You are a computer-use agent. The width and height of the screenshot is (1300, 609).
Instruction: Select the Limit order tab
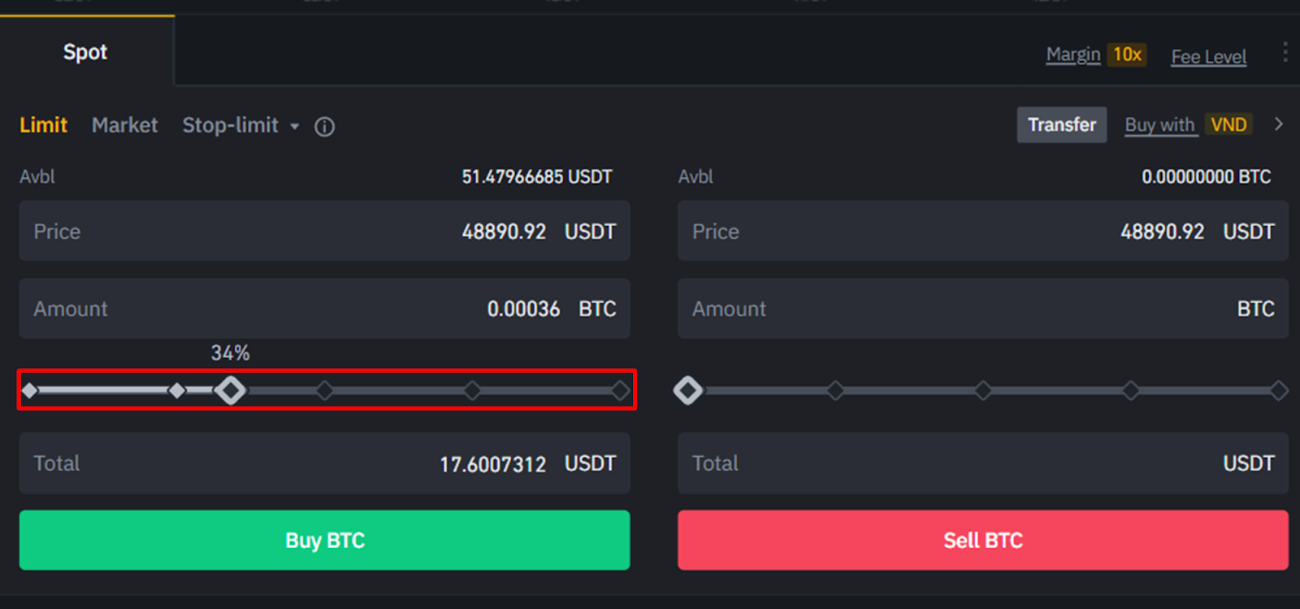pyautogui.click(x=43, y=125)
